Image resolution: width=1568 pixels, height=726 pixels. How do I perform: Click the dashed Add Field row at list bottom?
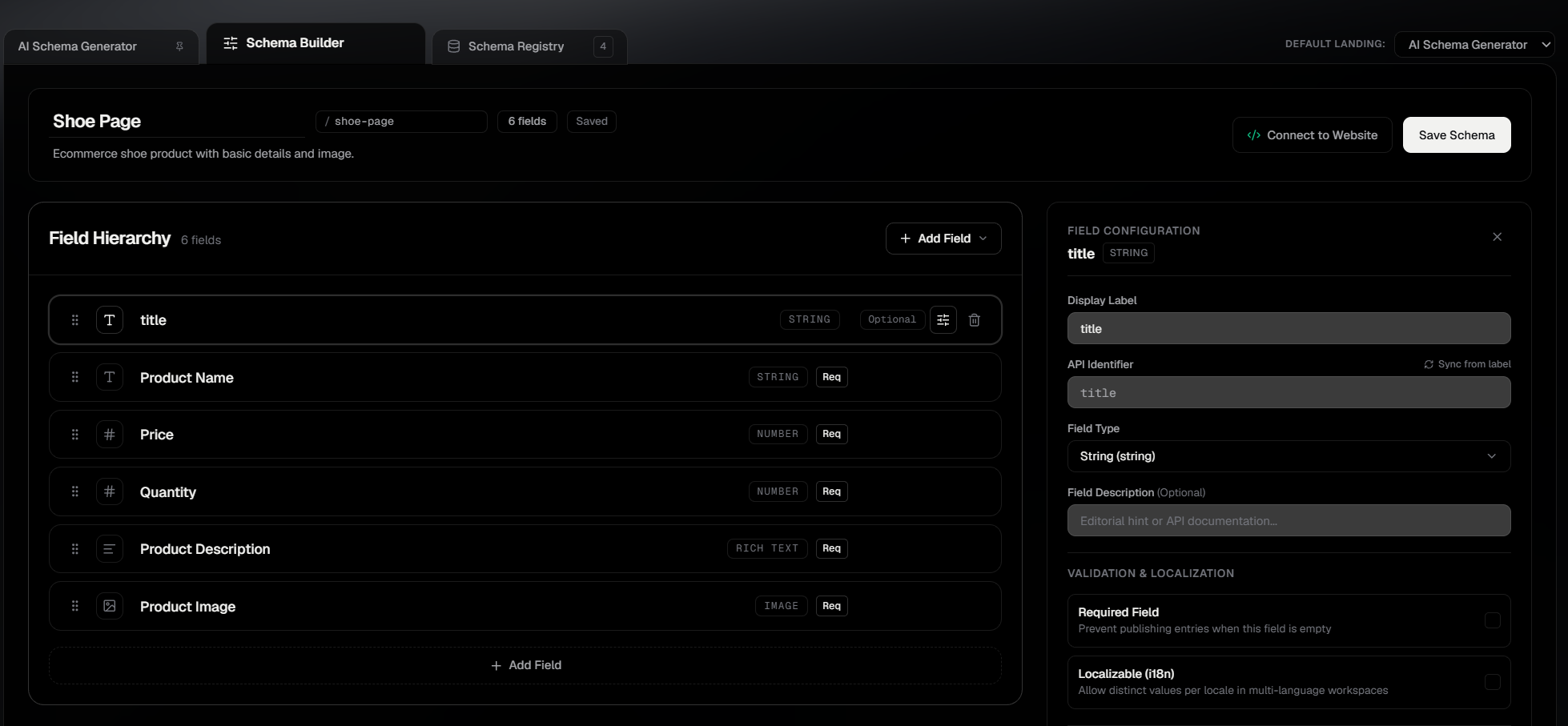point(525,665)
